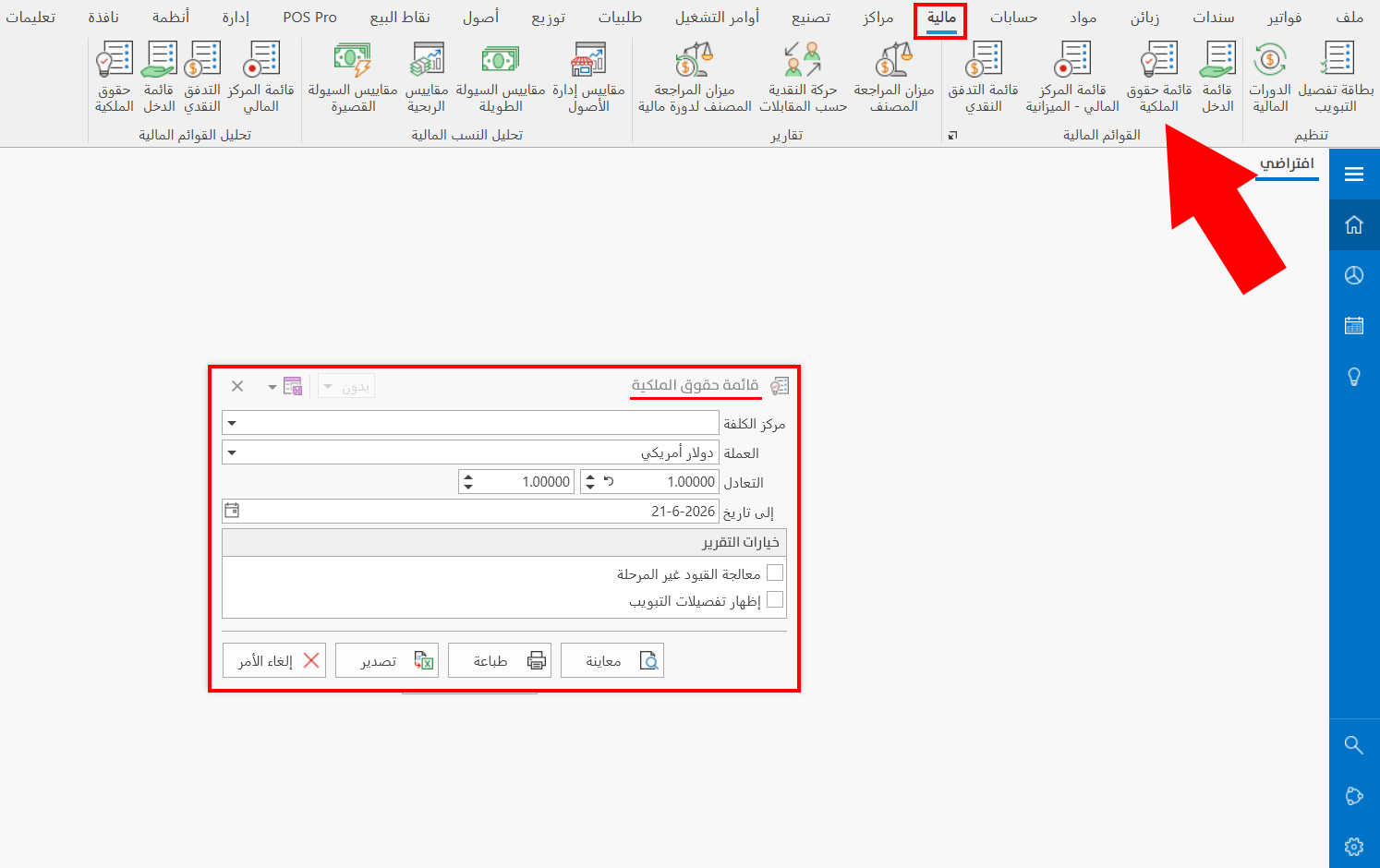Enable إظهار تفصيلات التبويب checkbox
The width and height of the screenshot is (1380, 868).
click(x=775, y=600)
